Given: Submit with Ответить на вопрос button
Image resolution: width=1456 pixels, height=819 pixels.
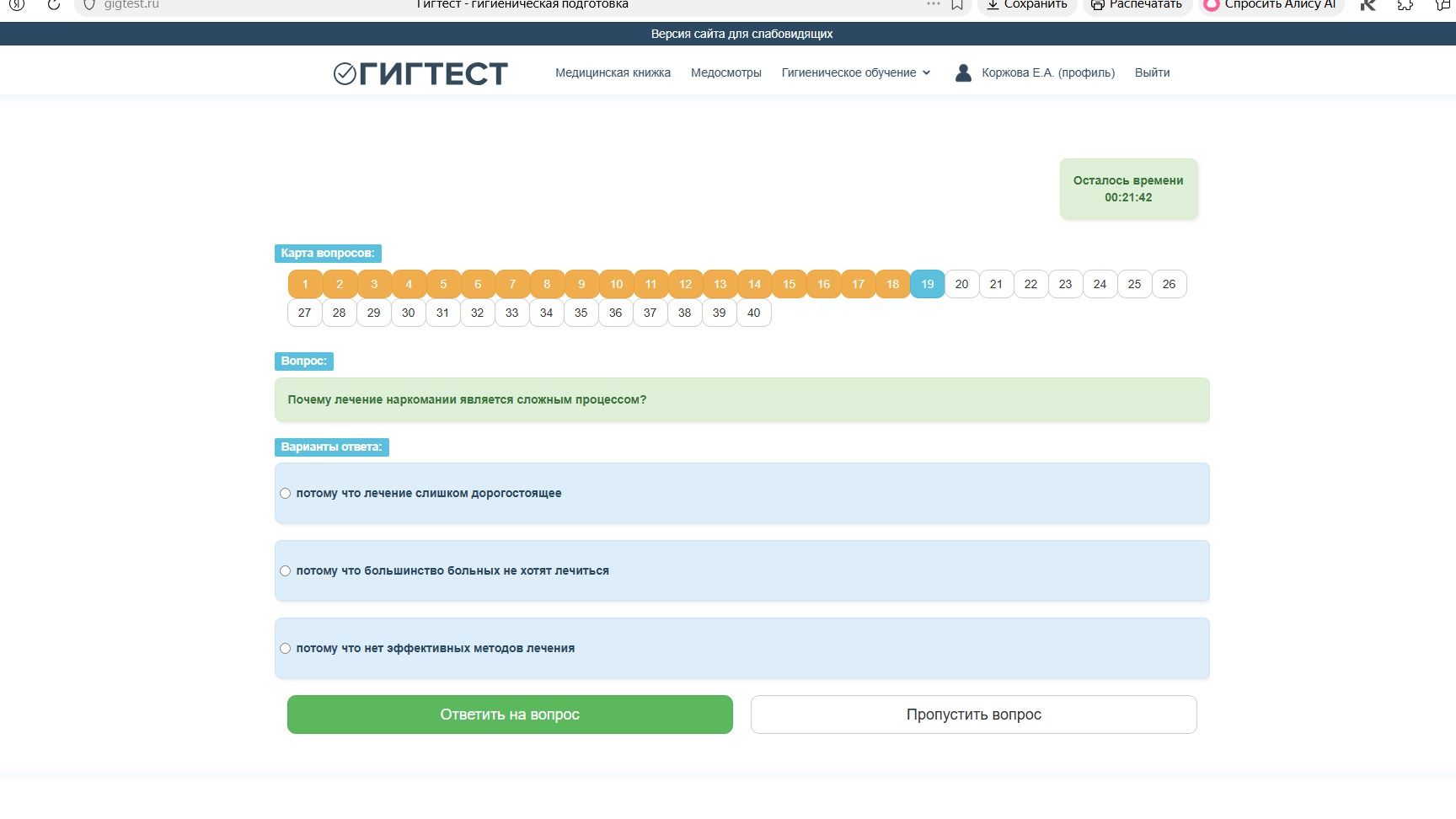Looking at the screenshot, I should 510,715.
